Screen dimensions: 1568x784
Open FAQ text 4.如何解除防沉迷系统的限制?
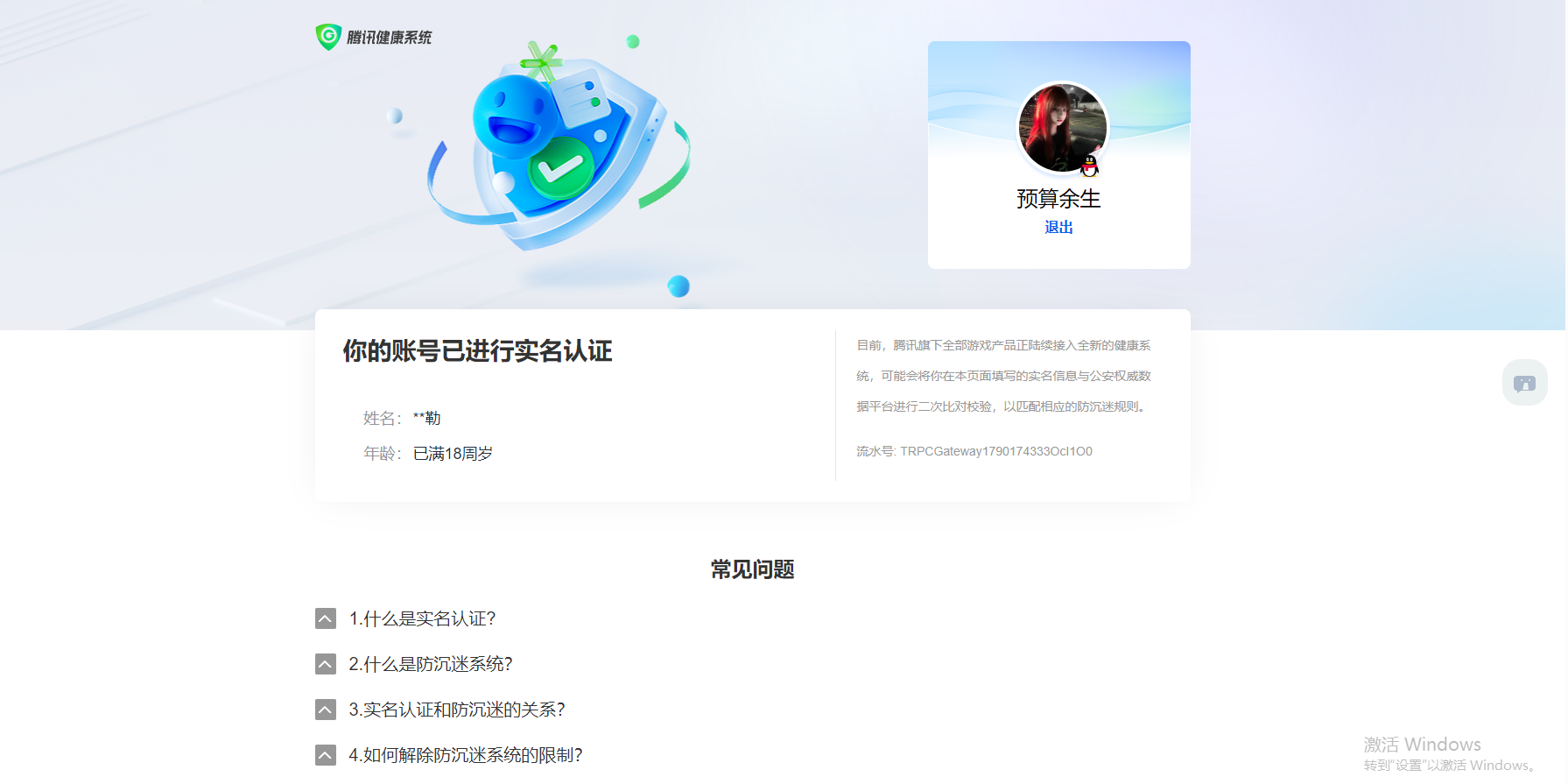pos(466,755)
